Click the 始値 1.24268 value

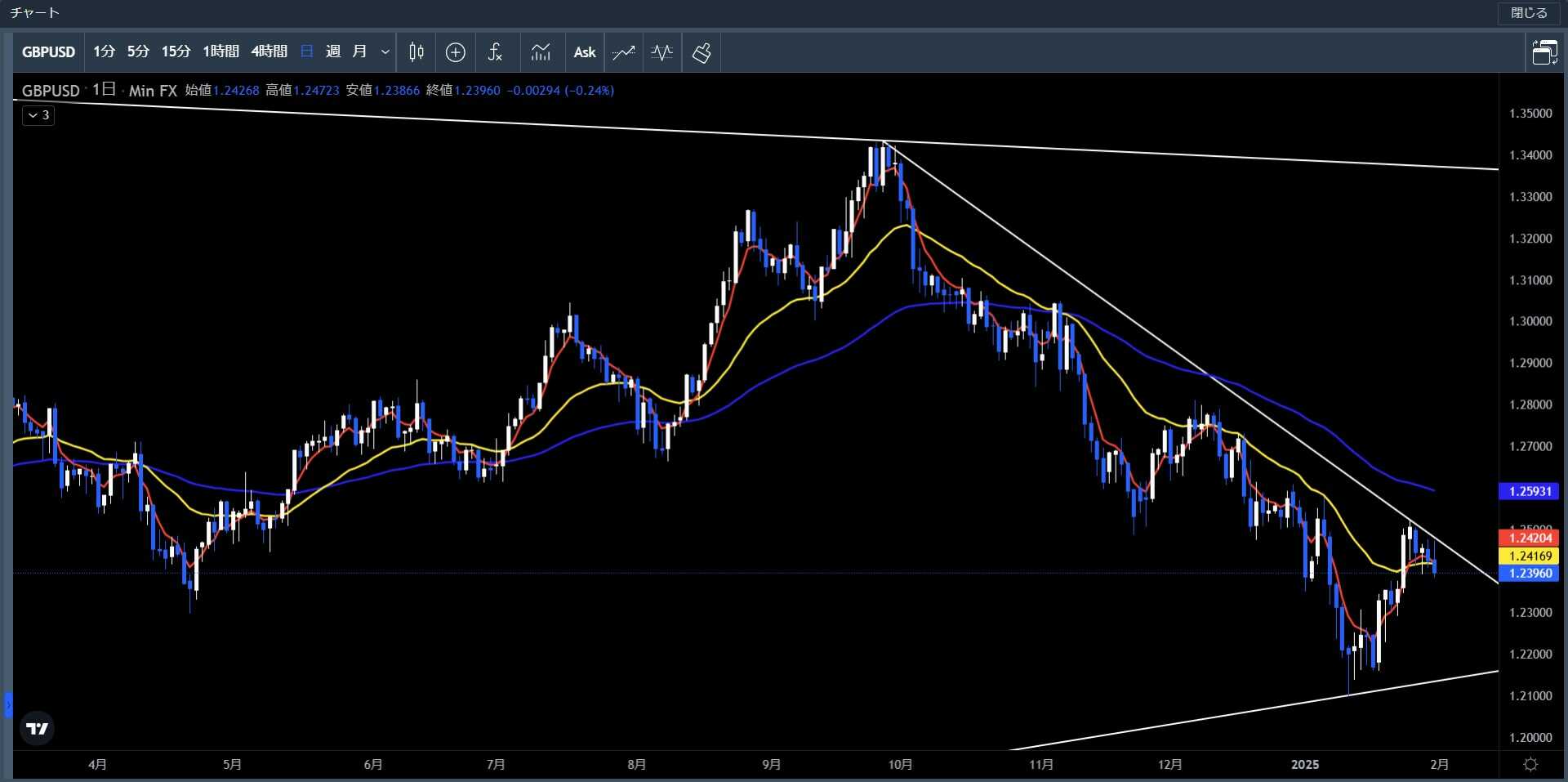[222, 91]
